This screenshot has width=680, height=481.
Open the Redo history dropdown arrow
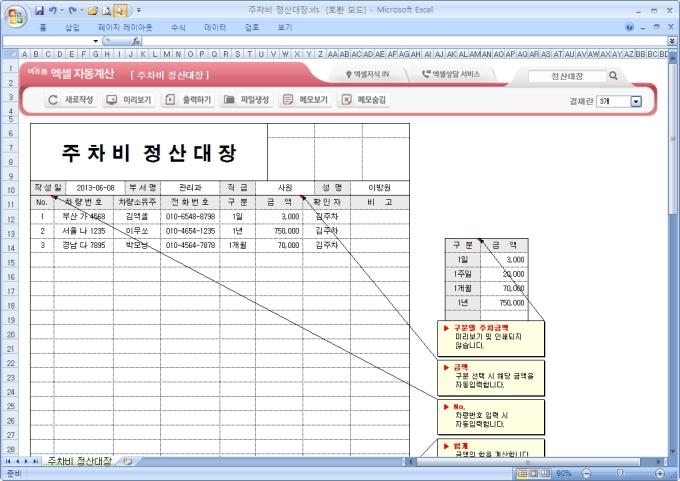[82, 10]
